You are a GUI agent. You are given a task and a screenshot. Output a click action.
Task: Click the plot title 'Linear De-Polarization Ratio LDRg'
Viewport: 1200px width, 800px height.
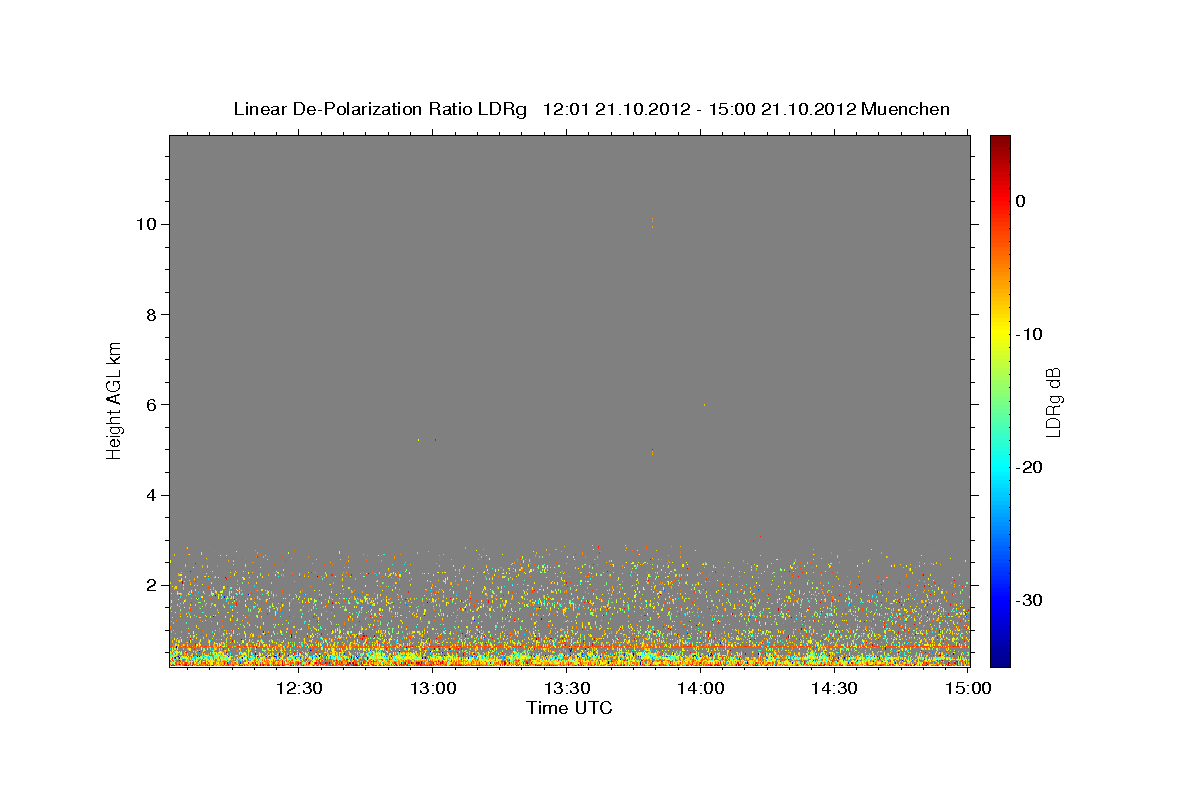click(x=379, y=109)
